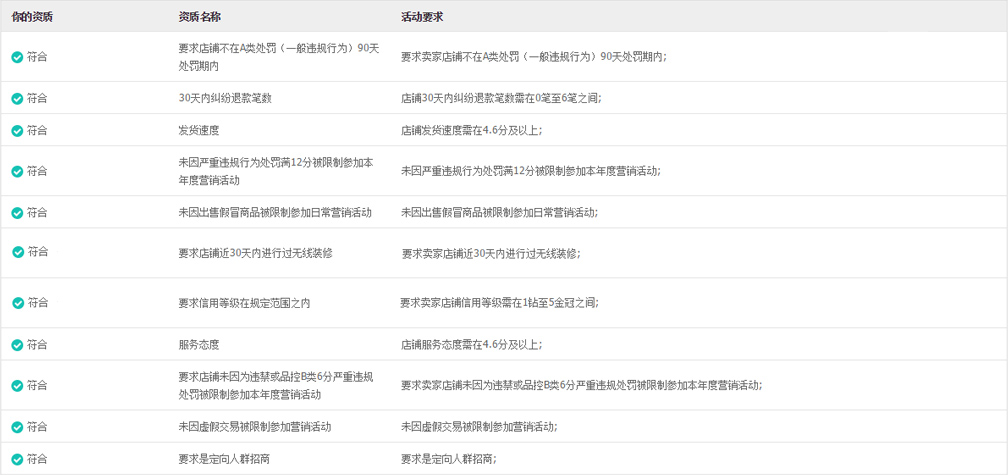The width and height of the screenshot is (1008, 475).
Task: Click requirement text 要求卖家店铺近30天内进行过无线装修
Action: point(491,253)
